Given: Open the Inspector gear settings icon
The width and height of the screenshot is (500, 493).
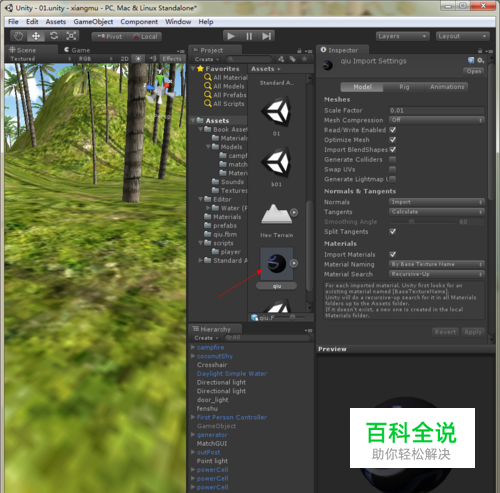Looking at the screenshot, I should (480, 60).
